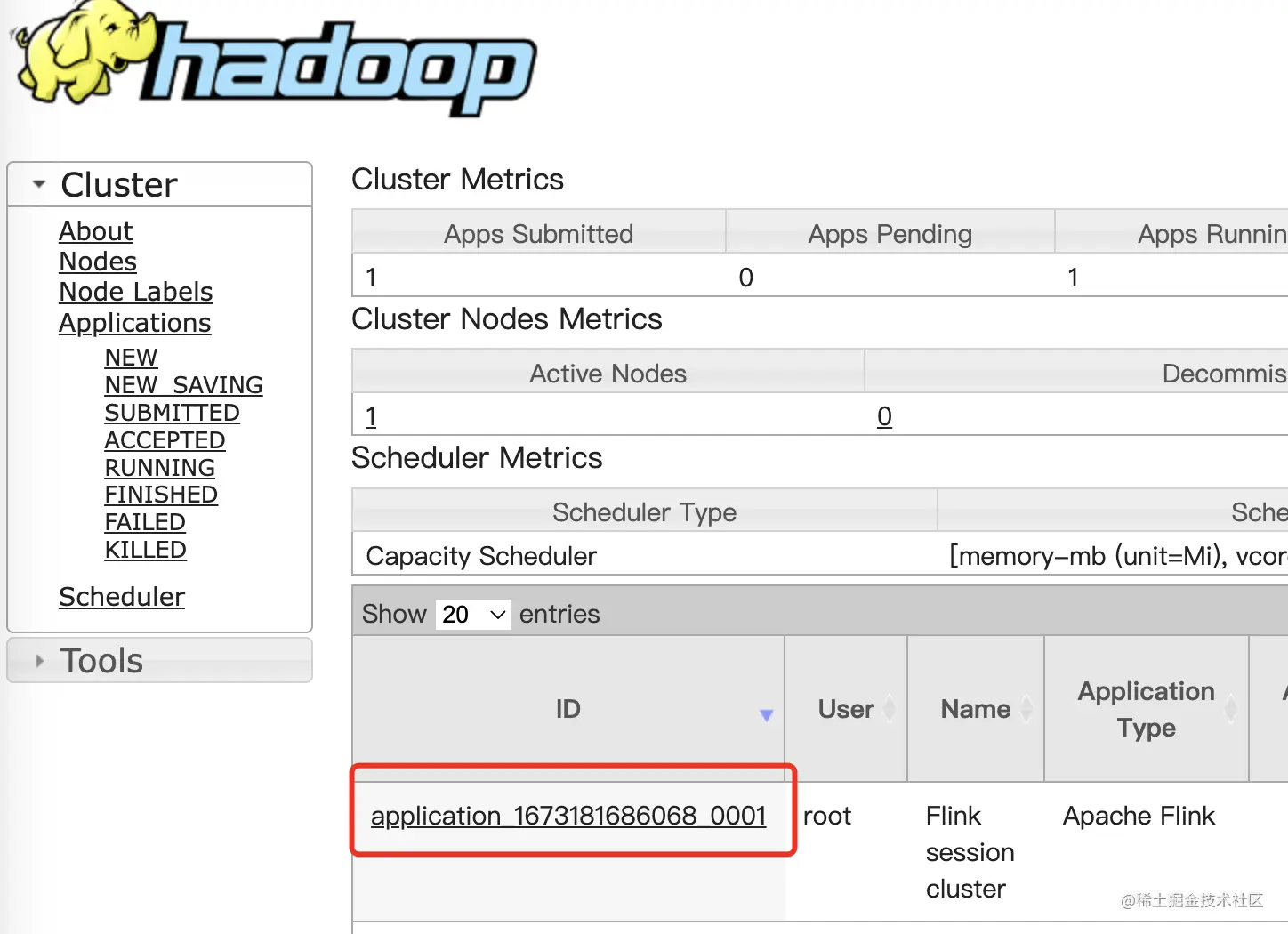This screenshot has height=934, width=1288.
Task: Click the Active Nodes column header
Action: 608,373
